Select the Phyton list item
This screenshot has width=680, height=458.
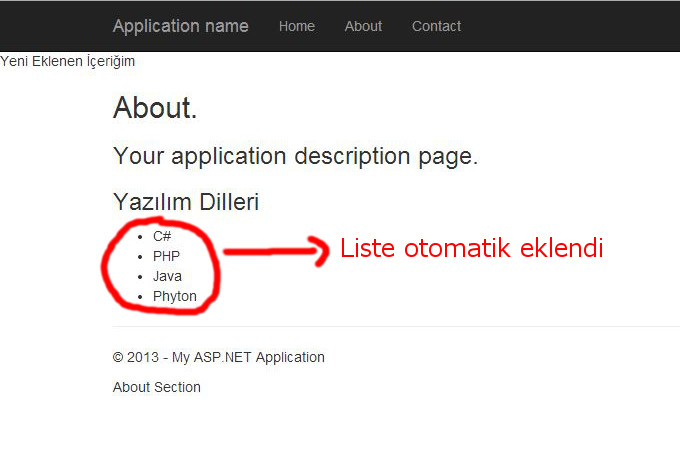pyautogui.click(x=174, y=296)
